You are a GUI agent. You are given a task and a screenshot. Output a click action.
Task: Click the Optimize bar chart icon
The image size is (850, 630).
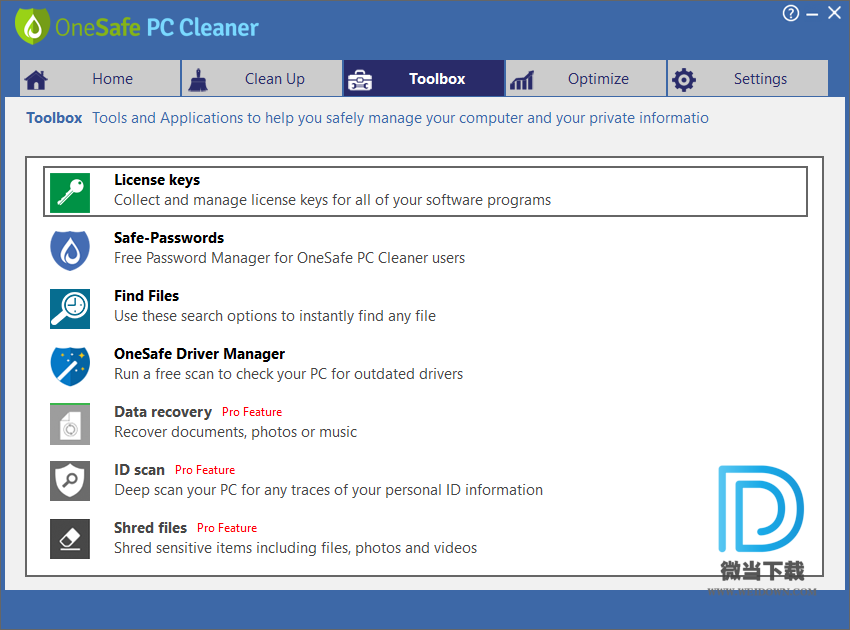pos(521,80)
